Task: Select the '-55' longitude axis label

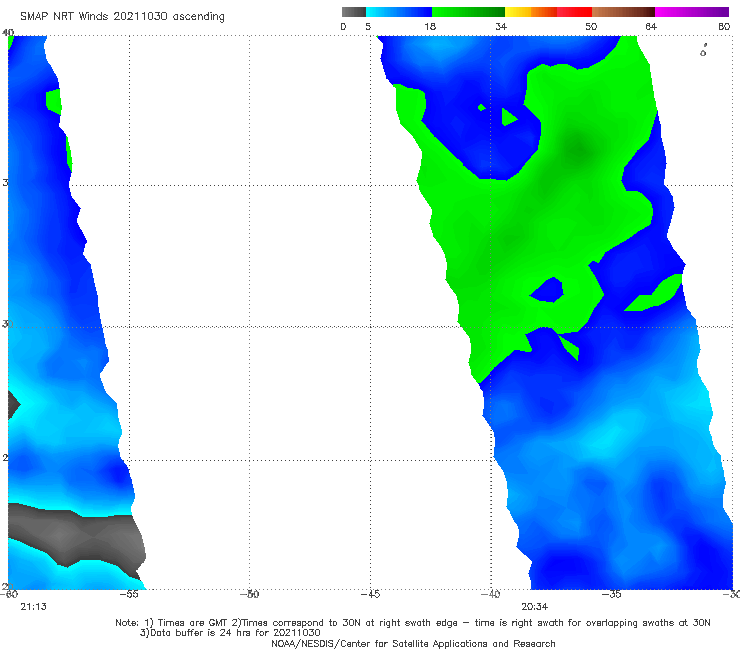Action: pyautogui.click(x=129, y=594)
